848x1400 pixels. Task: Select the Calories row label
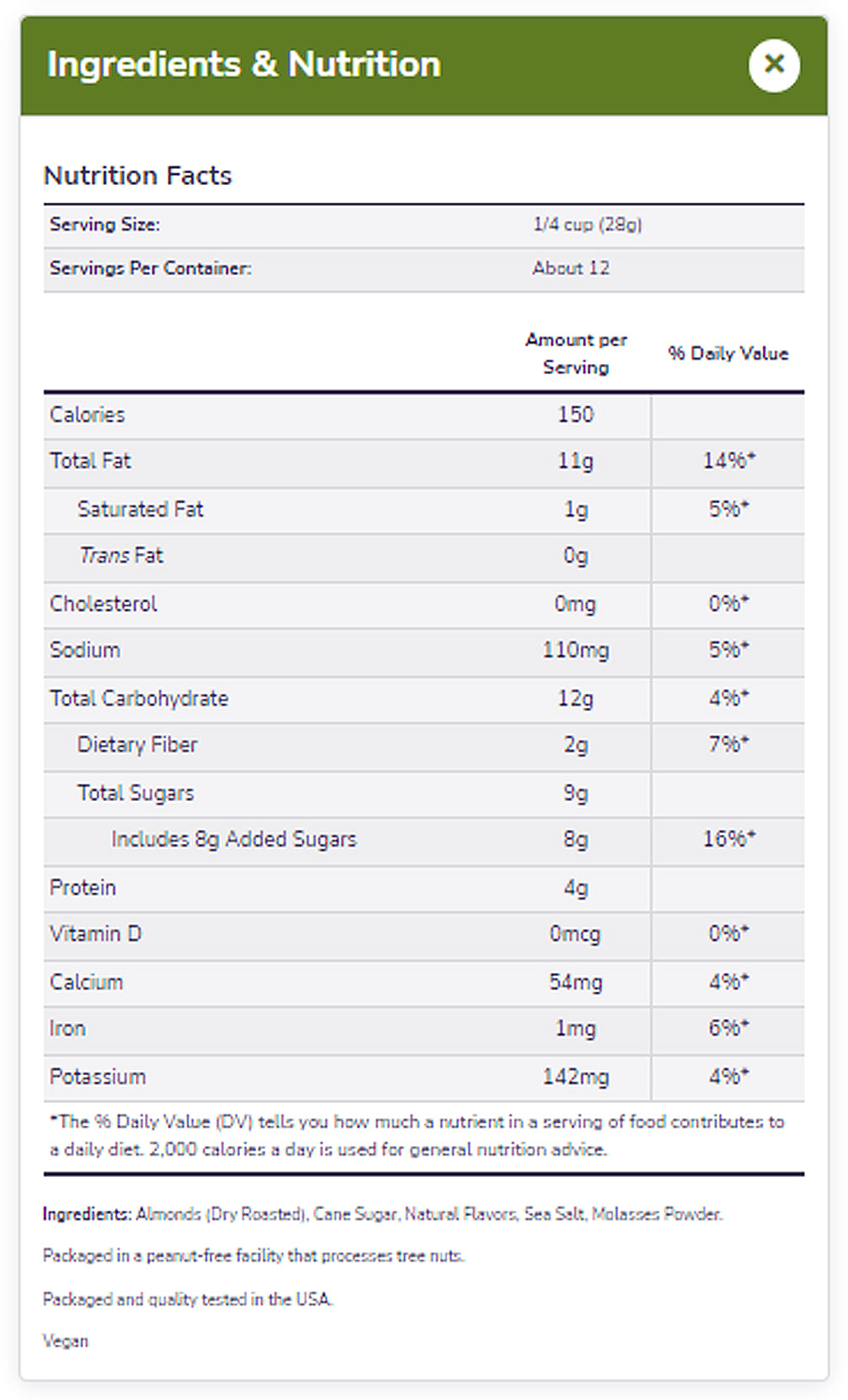[x=87, y=415]
